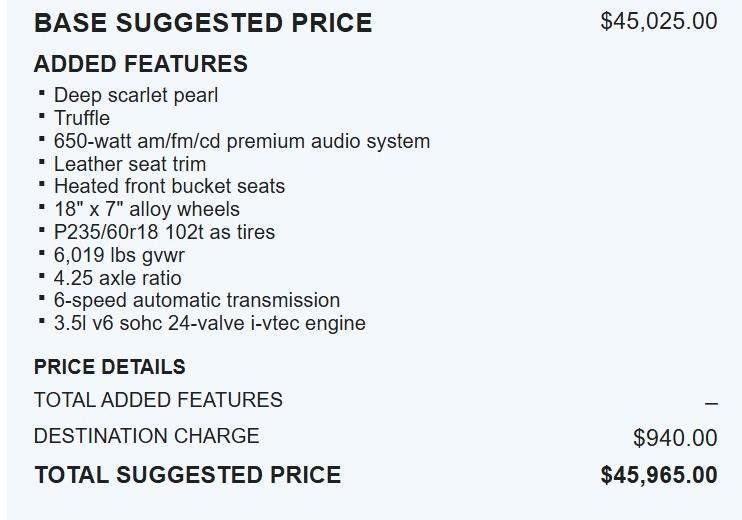The image size is (742, 520).
Task: Click the 6,019 lbs gvwr item
Action: pyautogui.click(x=119, y=255)
